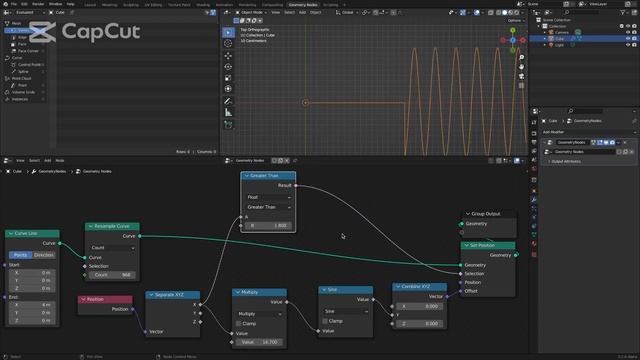
Task: Switch to the Geometry Nodes workspace tab
Action: [303, 5]
